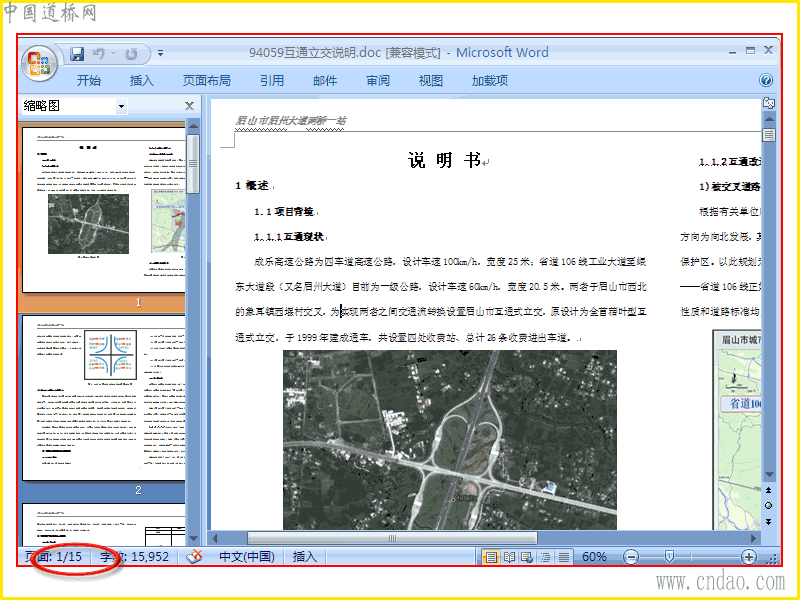Switch to Print Layout view

click(x=491, y=557)
